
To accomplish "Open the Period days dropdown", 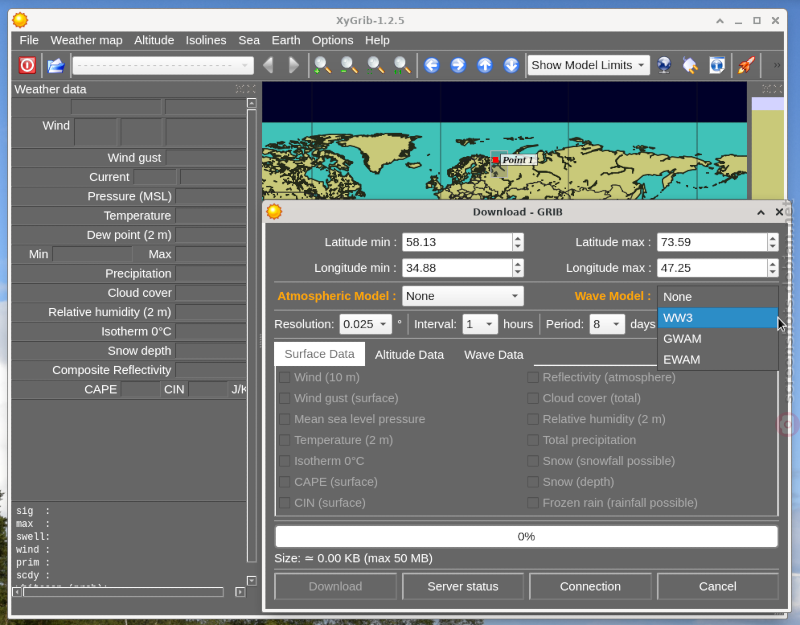I will click(607, 324).
